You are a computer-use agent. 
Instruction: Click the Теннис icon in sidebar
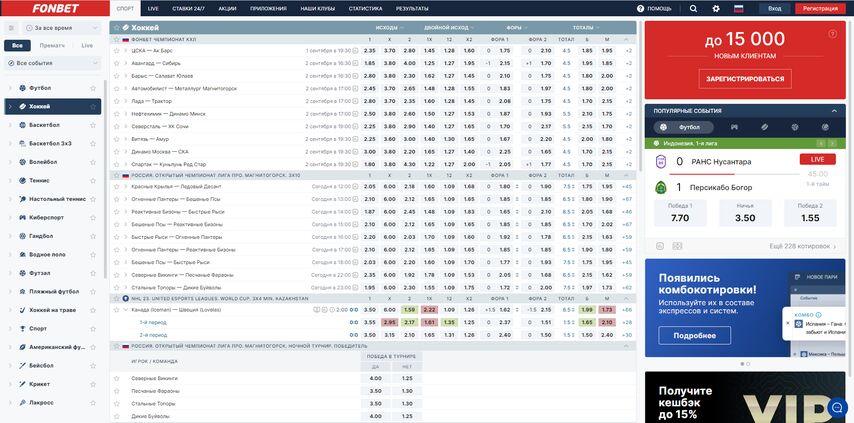tap(22, 180)
